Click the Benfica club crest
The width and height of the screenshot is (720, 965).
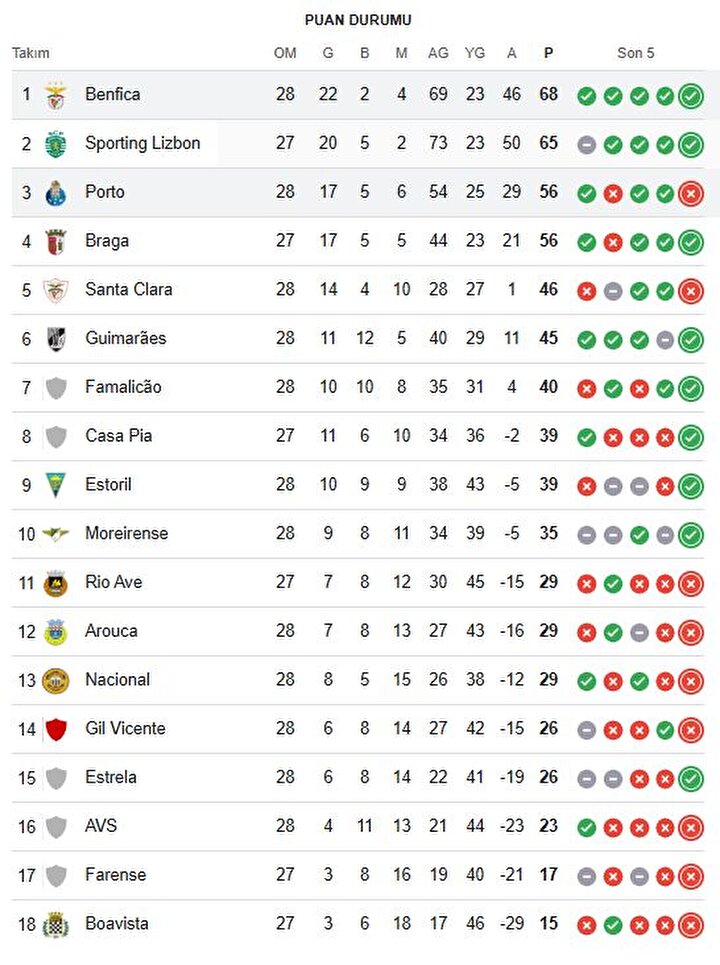click(56, 95)
